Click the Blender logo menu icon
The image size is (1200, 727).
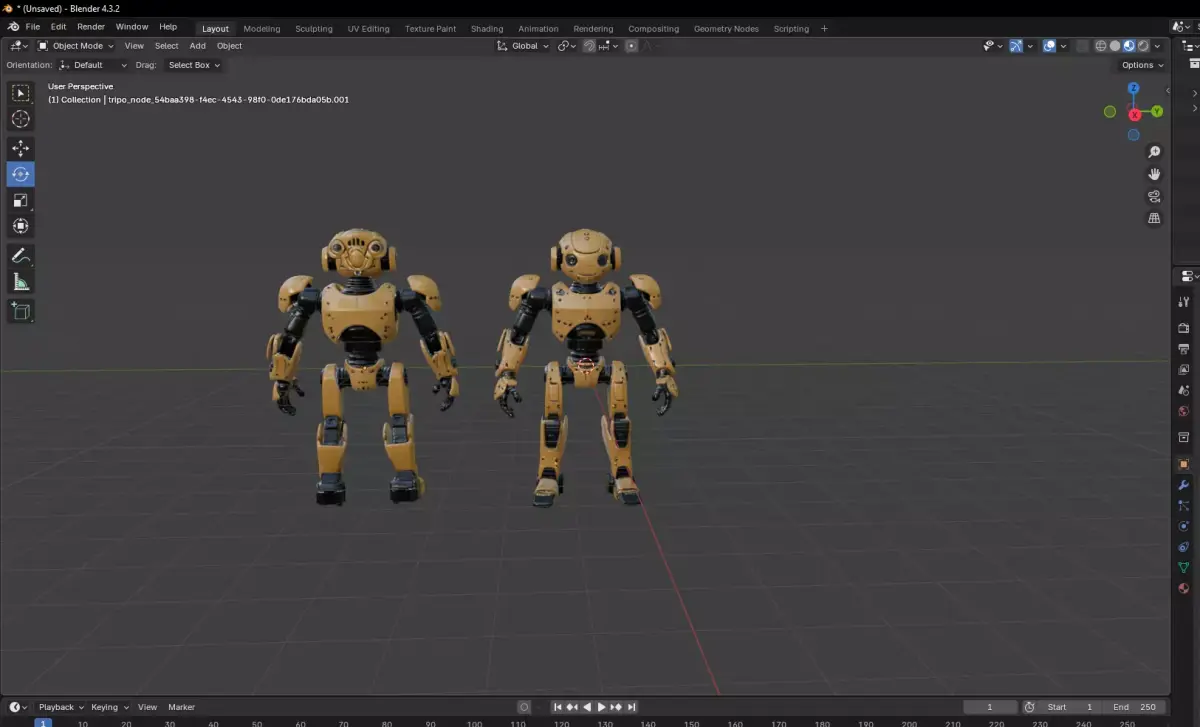13,27
